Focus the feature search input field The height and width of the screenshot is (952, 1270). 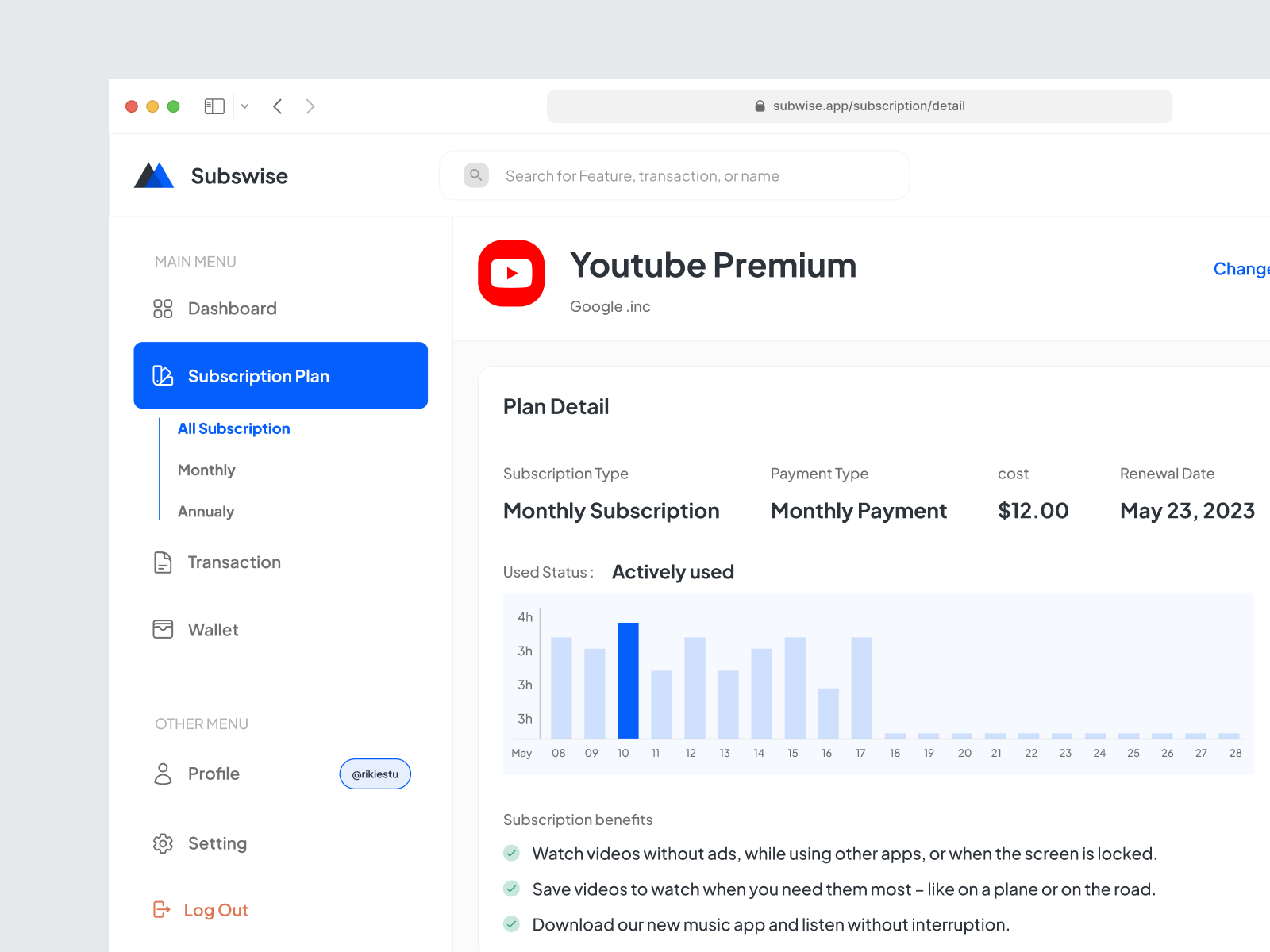(675, 175)
